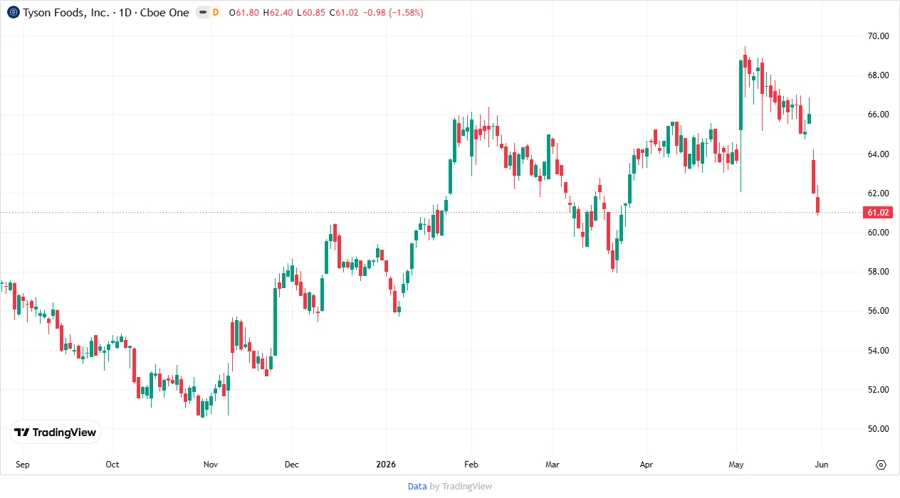
Task: Click the 1D interval text in header
Action: pyautogui.click(x=125, y=12)
